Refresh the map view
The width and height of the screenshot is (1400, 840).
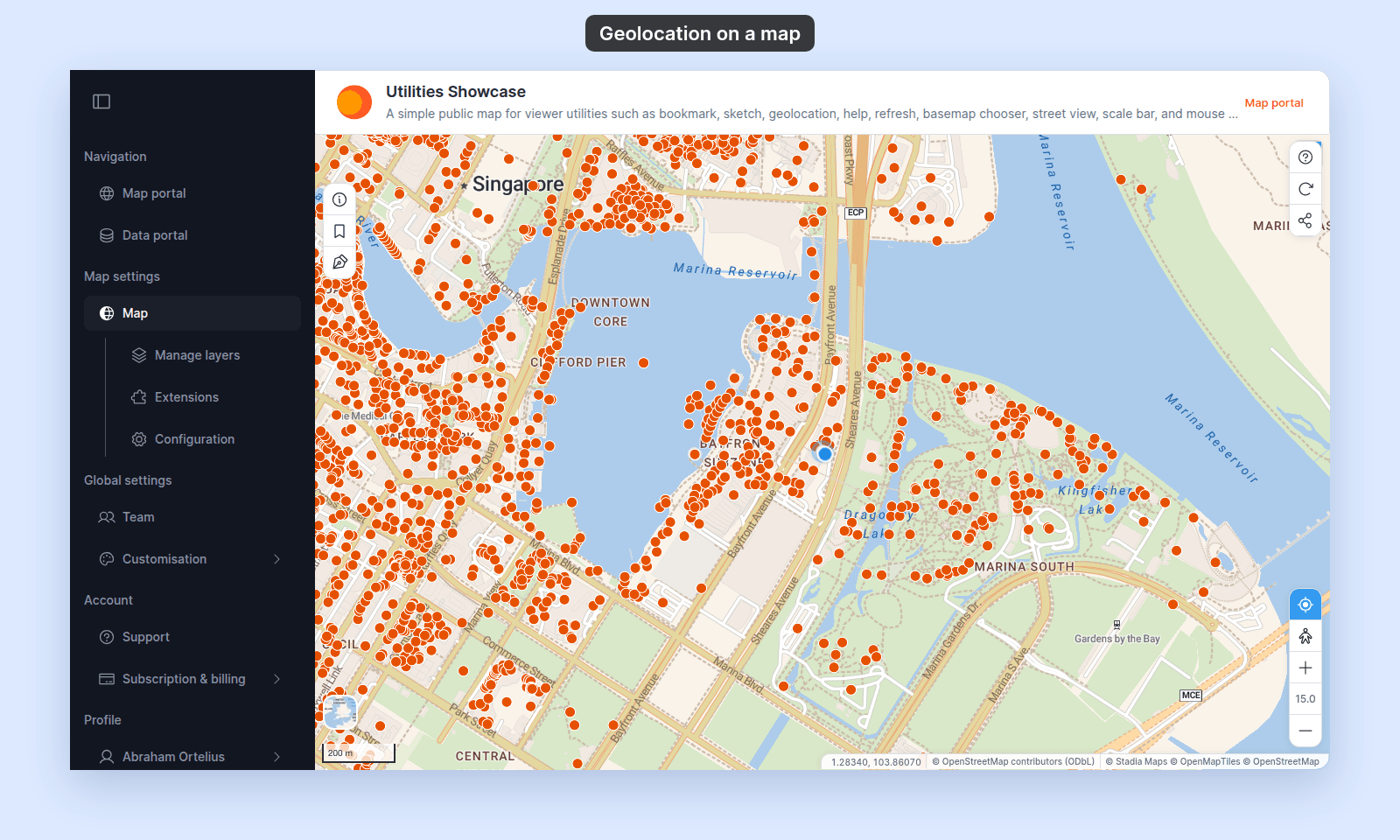click(1305, 189)
